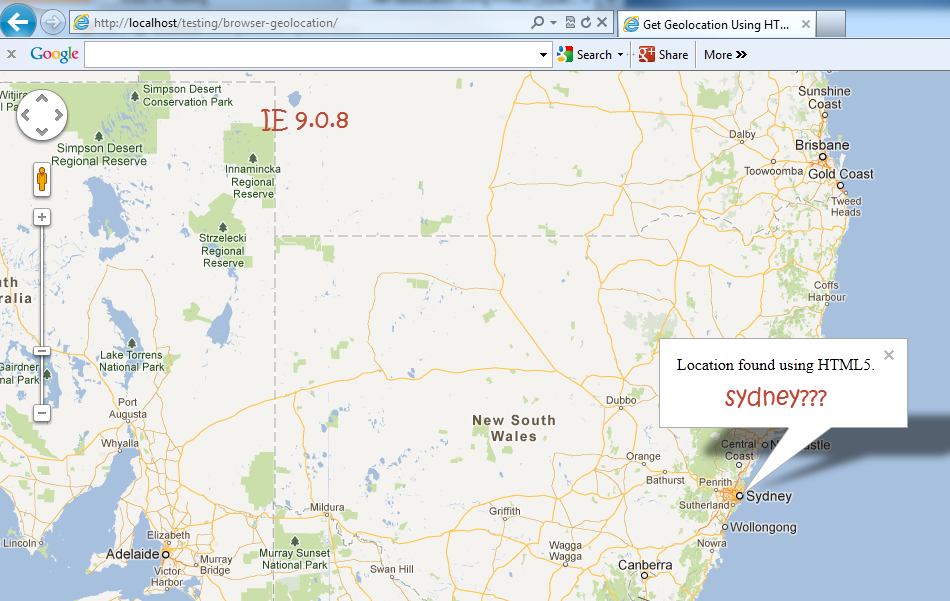Click the address bar search magnifier icon
This screenshot has height=601, width=950.
(538, 22)
